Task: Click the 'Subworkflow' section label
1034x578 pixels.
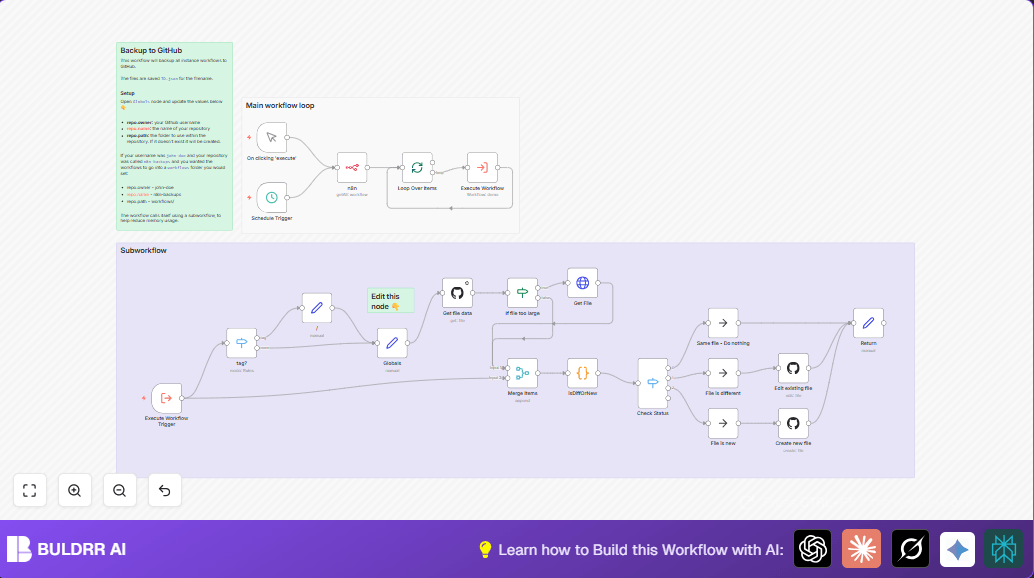Action: (x=143, y=250)
